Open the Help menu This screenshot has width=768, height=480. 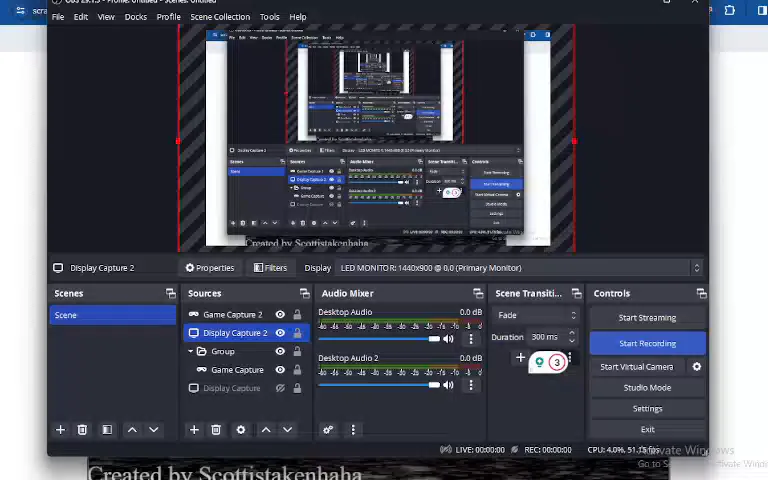[297, 17]
